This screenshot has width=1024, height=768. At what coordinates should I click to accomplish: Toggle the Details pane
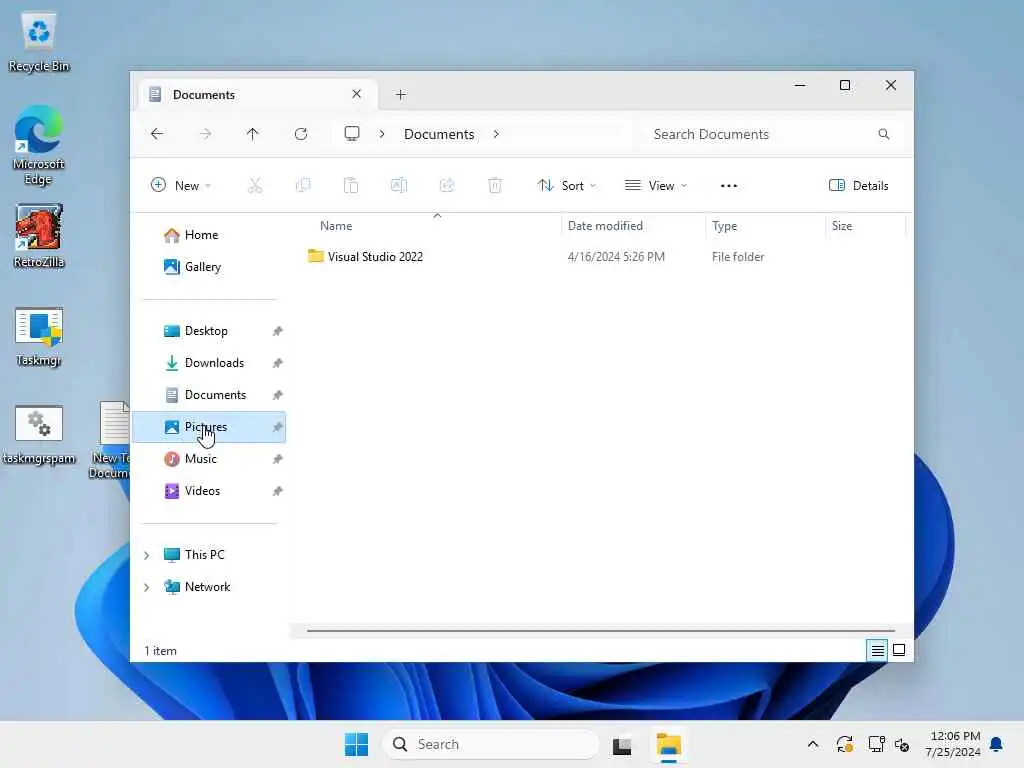click(858, 185)
